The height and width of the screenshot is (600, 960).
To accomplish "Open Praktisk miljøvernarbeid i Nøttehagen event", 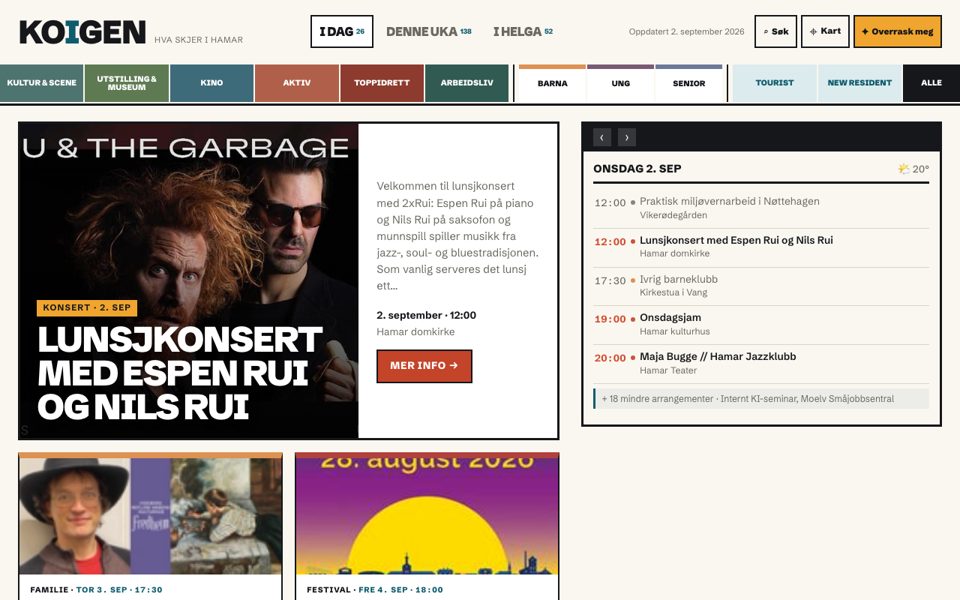I will tap(761, 208).
